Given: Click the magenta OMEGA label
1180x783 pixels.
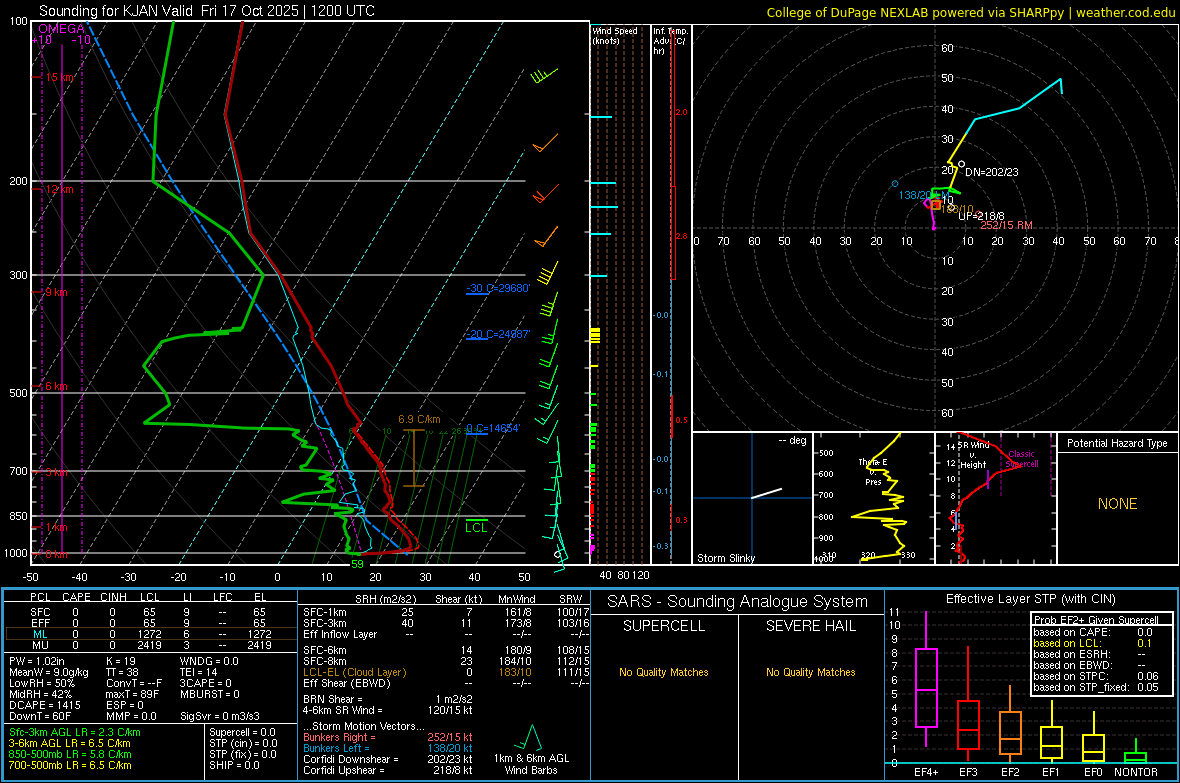Looking at the screenshot, I should 62,29.
